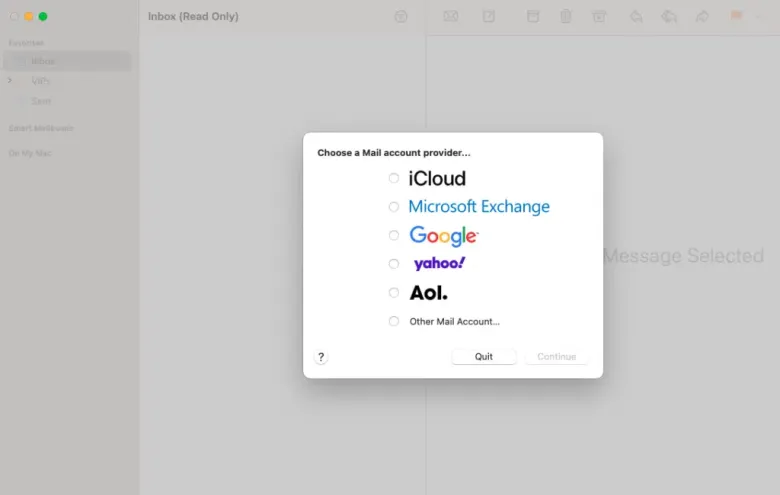Click the Get Mail envelope icon
Image resolution: width=780 pixels, height=495 pixels.
click(x=451, y=16)
